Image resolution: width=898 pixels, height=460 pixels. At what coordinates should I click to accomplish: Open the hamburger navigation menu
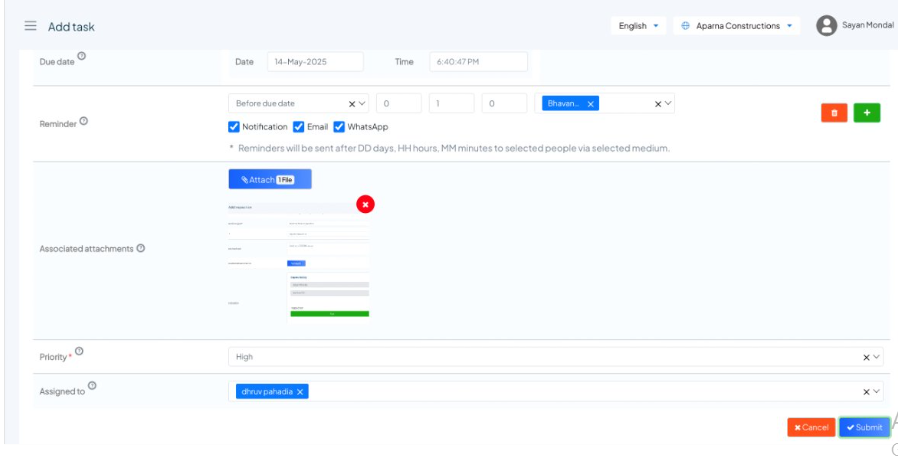tap(30, 26)
